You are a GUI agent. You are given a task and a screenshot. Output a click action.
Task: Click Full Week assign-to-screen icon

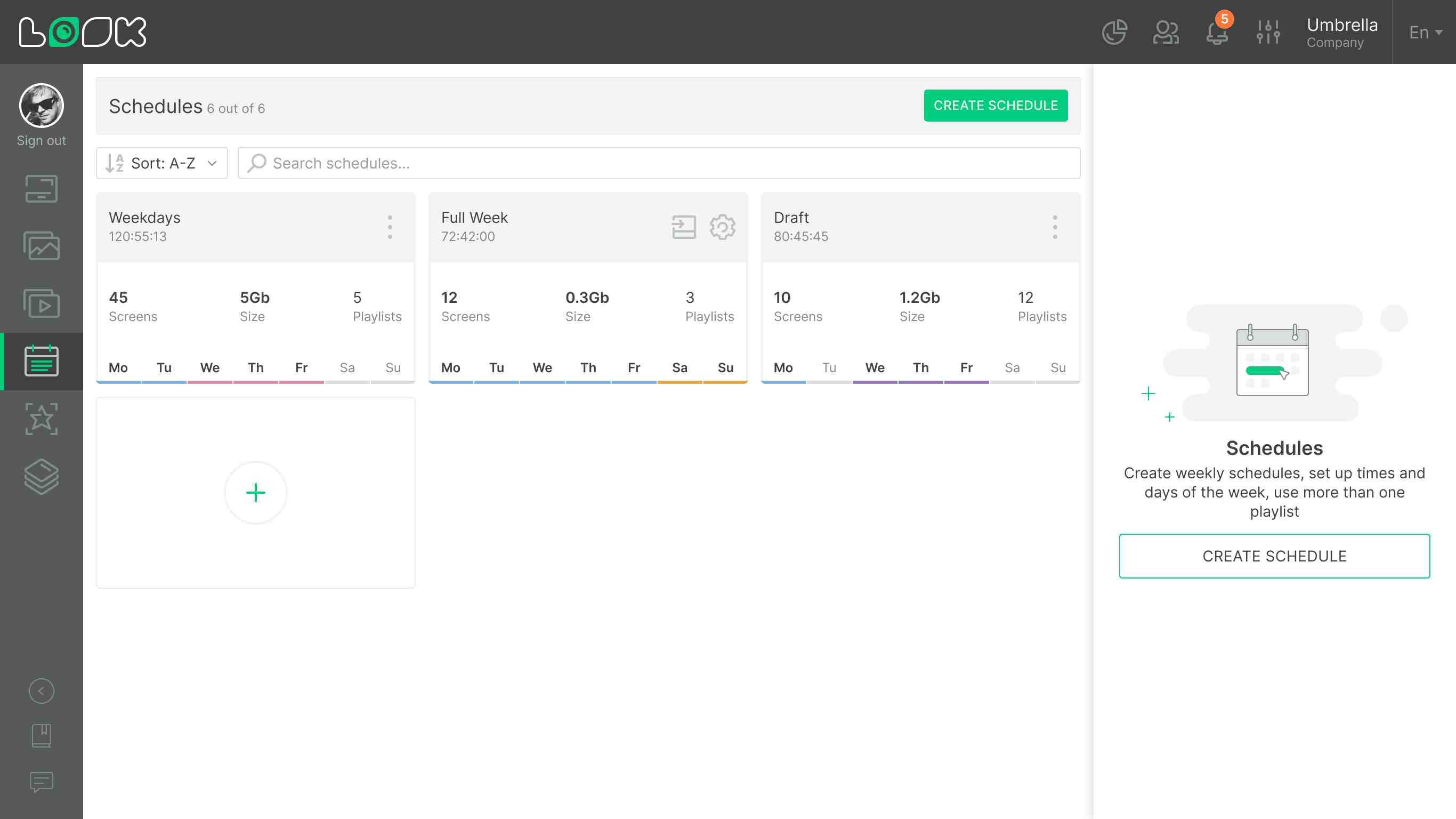coord(683,227)
